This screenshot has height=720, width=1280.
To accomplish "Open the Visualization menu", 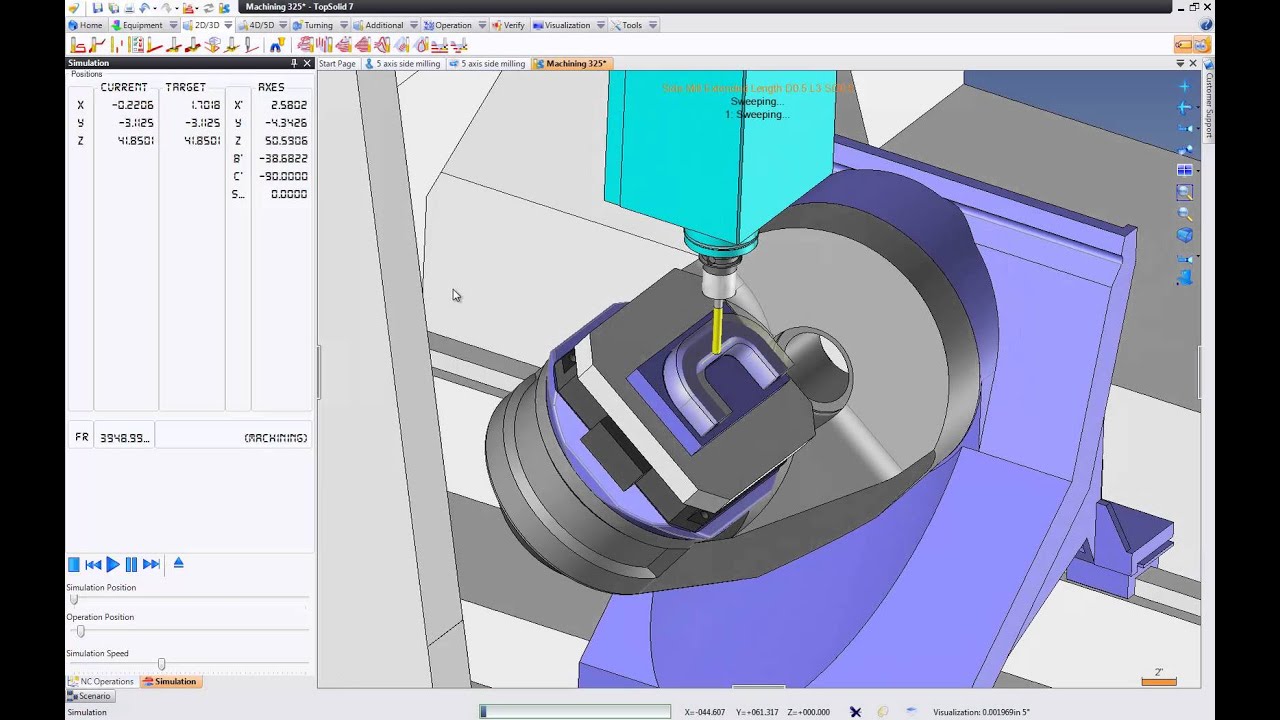I will [x=561, y=25].
